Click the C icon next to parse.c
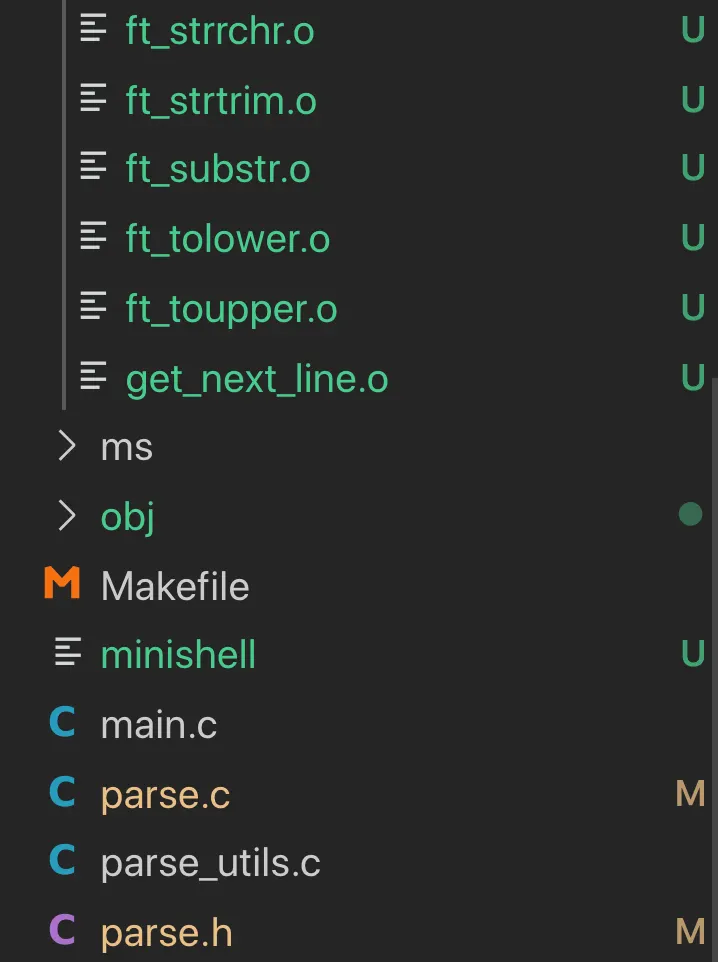718x962 pixels. click(62, 793)
